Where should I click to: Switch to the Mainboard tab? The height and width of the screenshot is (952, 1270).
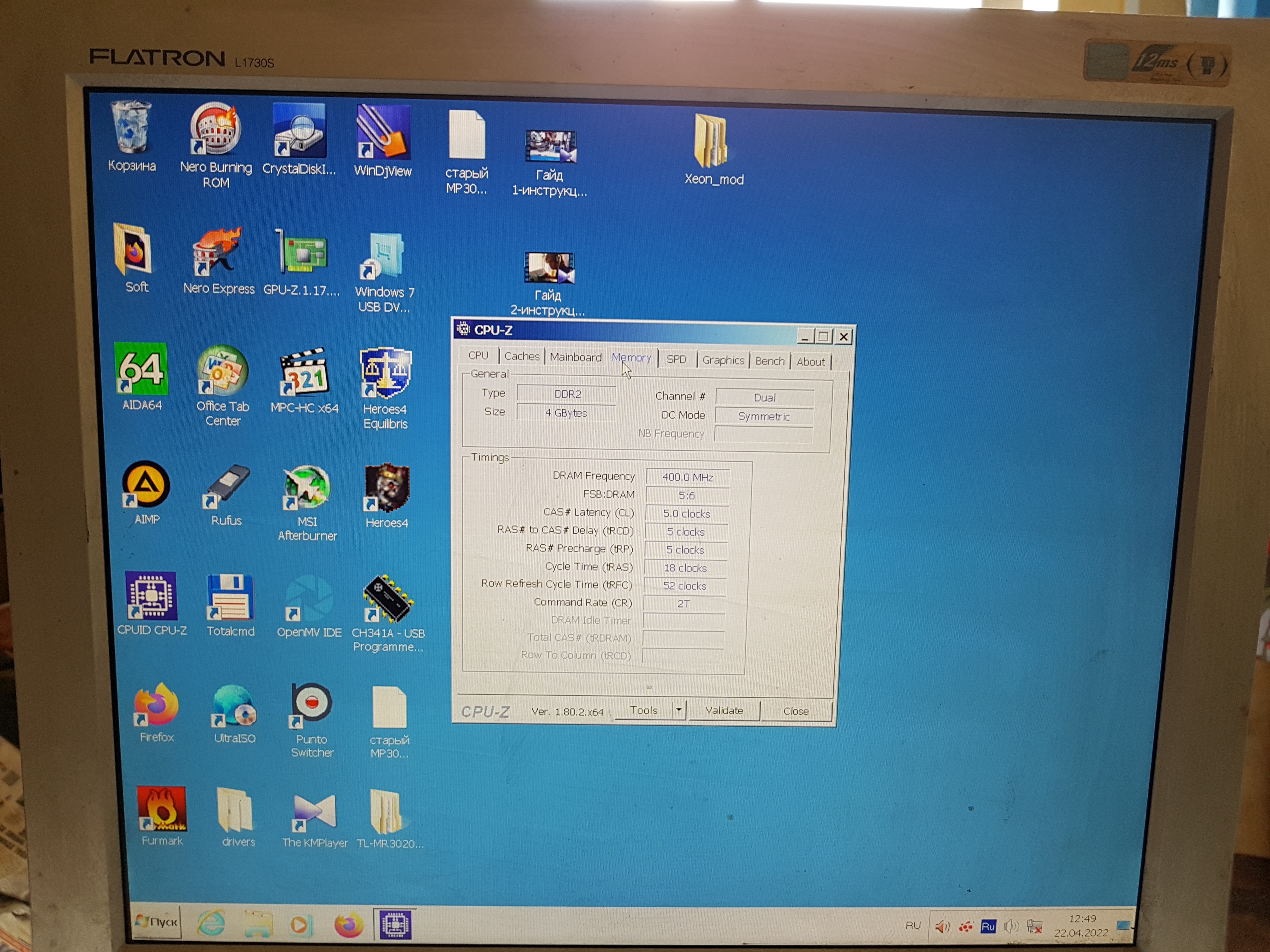[x=575, y=358]
